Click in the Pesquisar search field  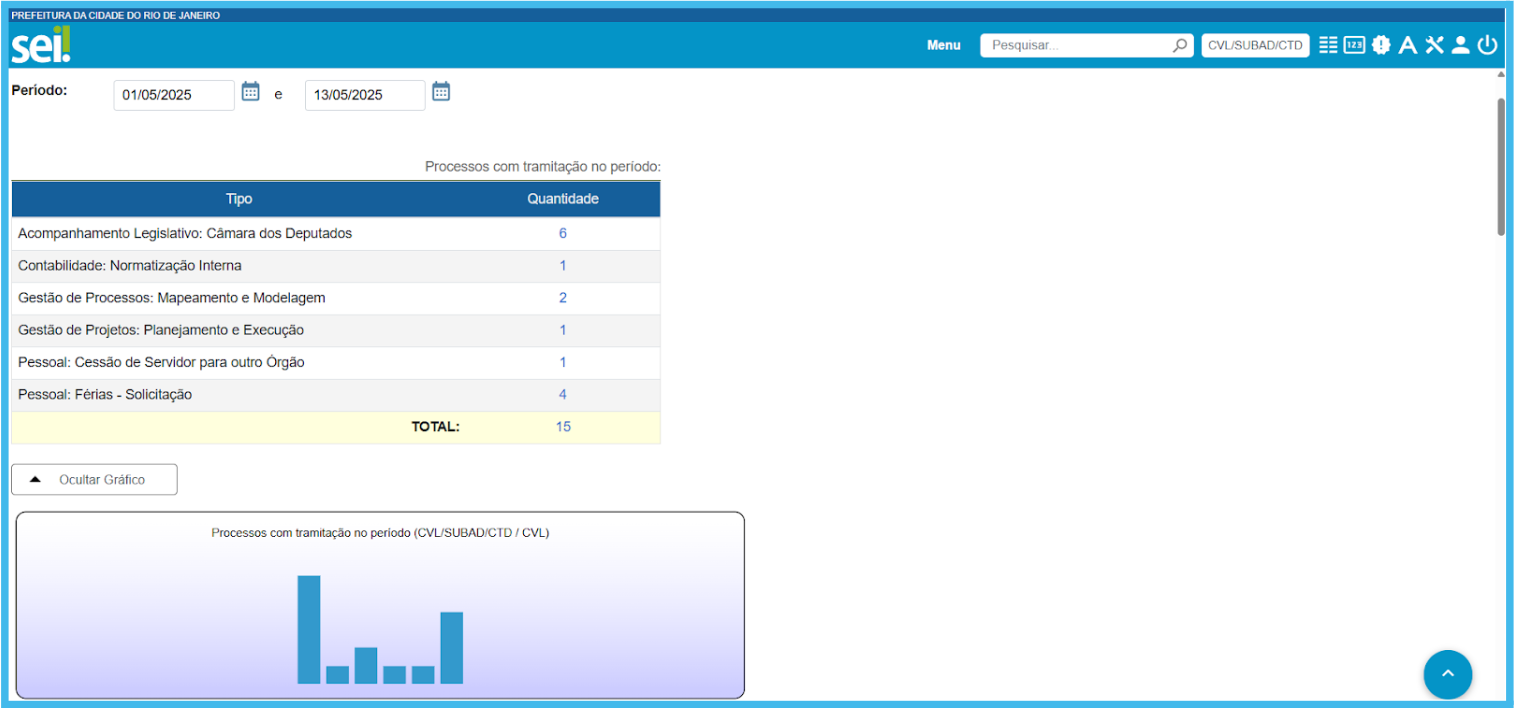1075,45
